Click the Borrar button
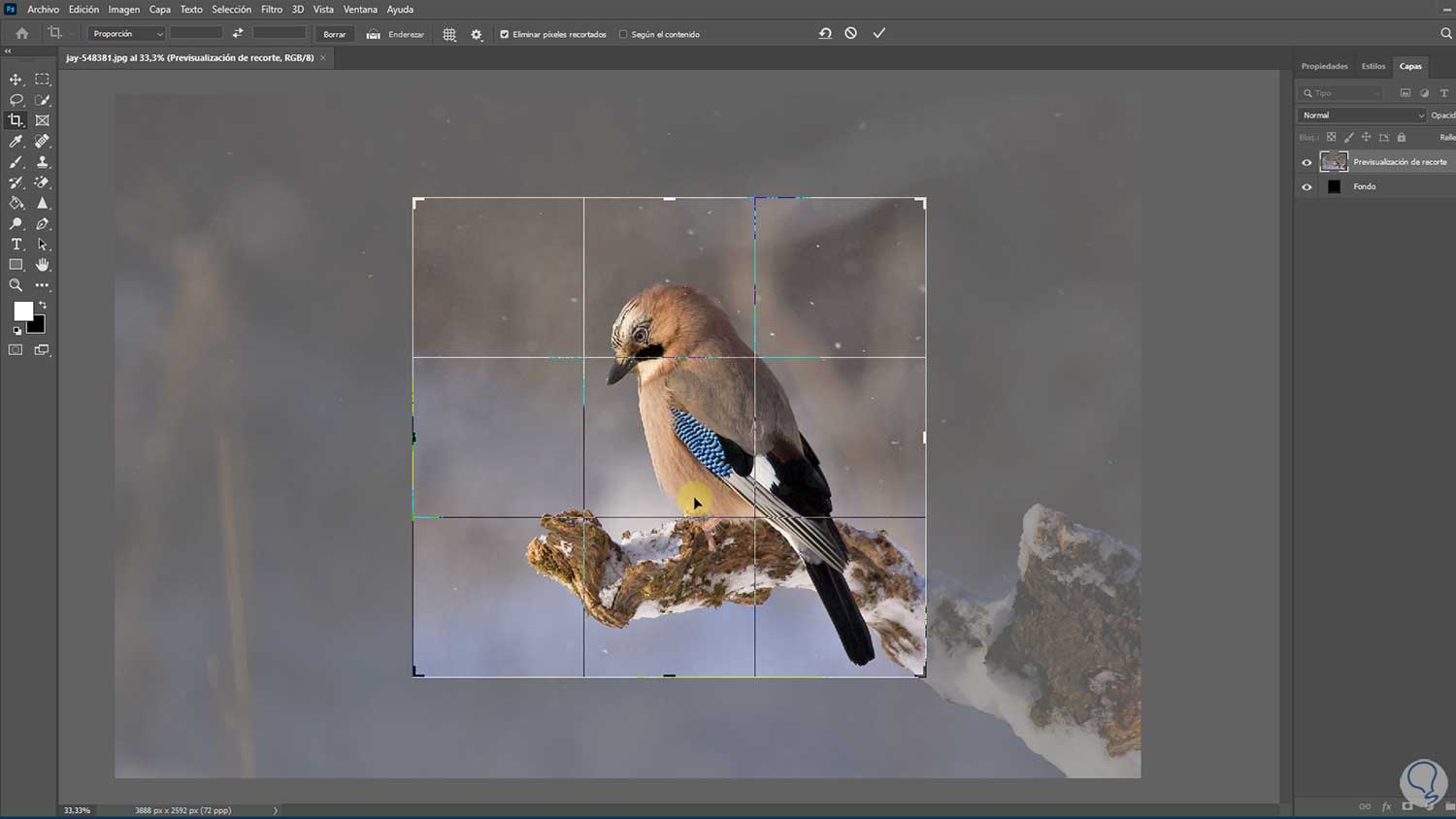Image resolution: width=1456 pixels, height=819 pixels. pos(334,34)
